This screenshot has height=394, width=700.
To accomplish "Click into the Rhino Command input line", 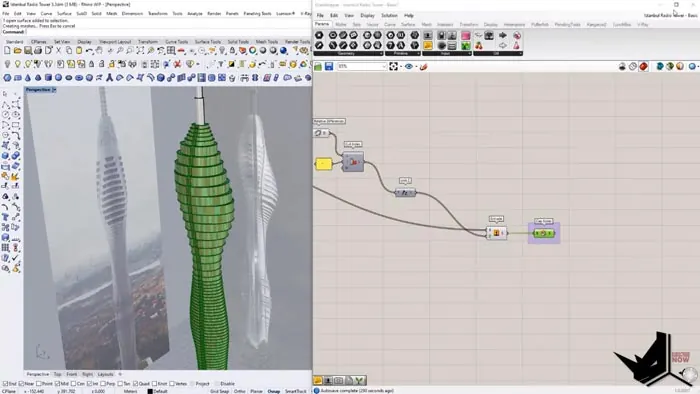I will 167,32.
